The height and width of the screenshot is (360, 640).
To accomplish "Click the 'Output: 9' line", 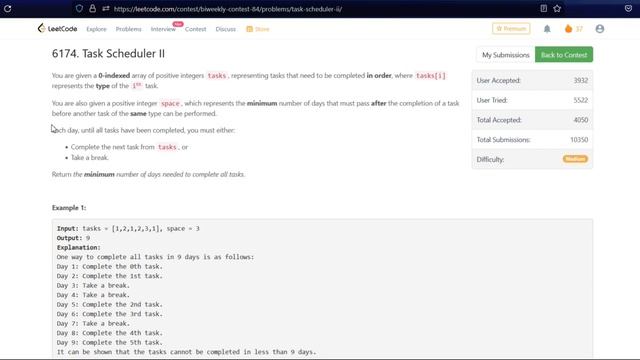I will coord(73,238).
